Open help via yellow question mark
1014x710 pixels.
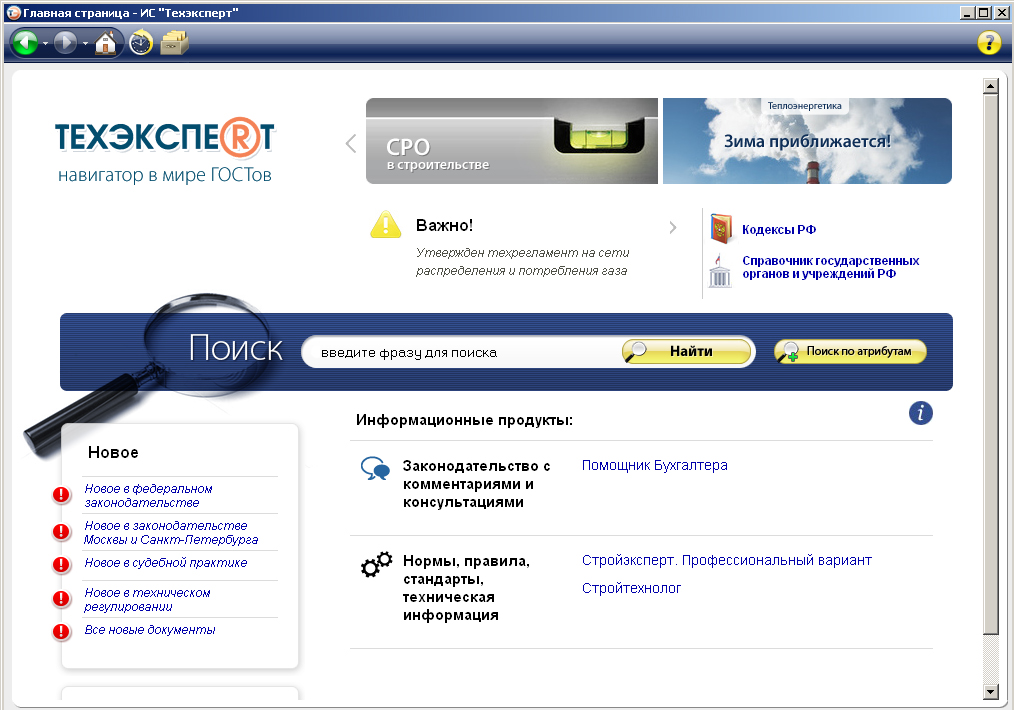point(989,43)
